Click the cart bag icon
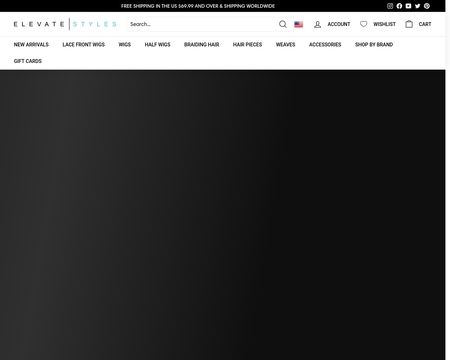This screenshot has width=450, height=360. pyautogui.click(x=409, y=24)
